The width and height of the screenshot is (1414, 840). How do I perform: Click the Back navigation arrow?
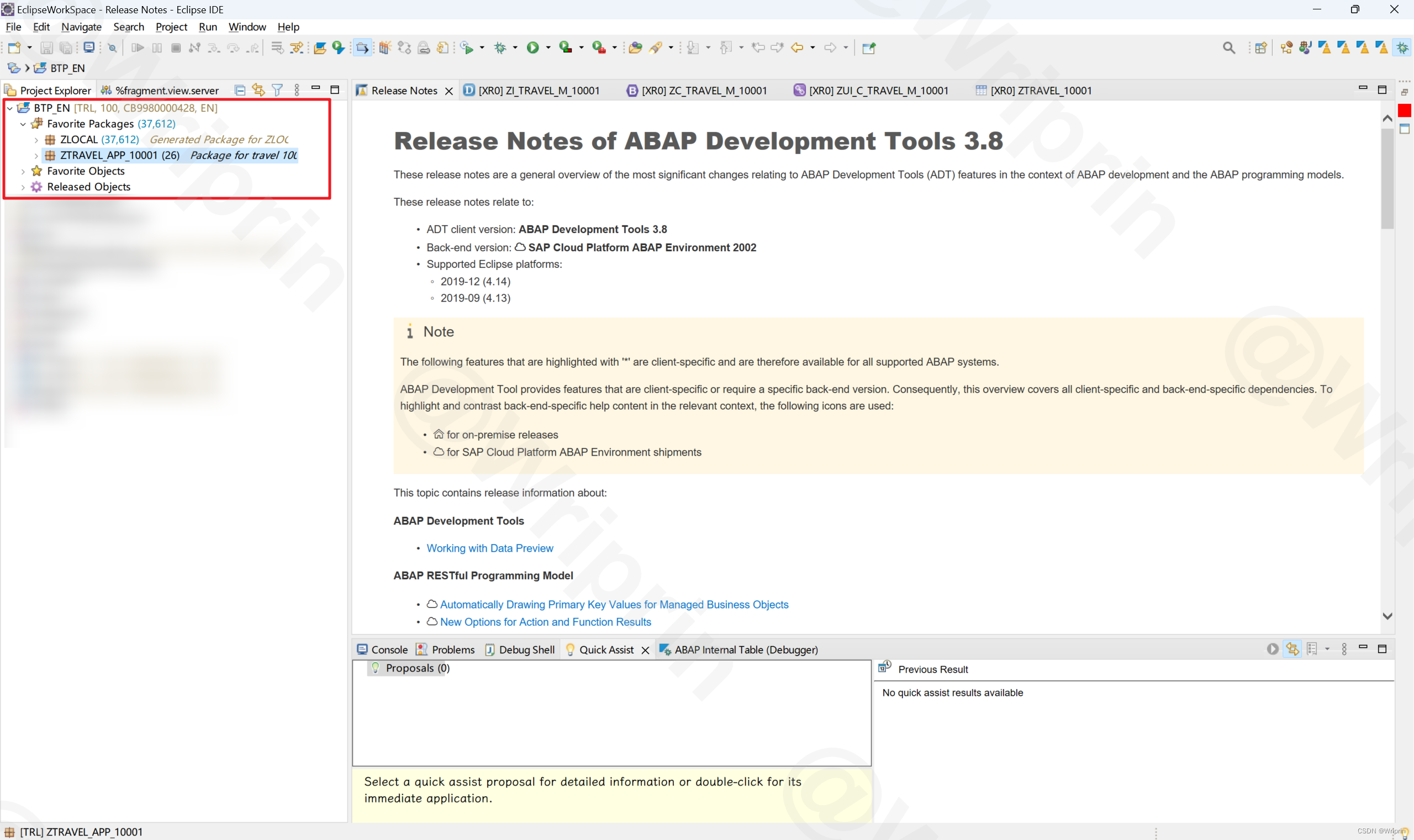[797, 47]
